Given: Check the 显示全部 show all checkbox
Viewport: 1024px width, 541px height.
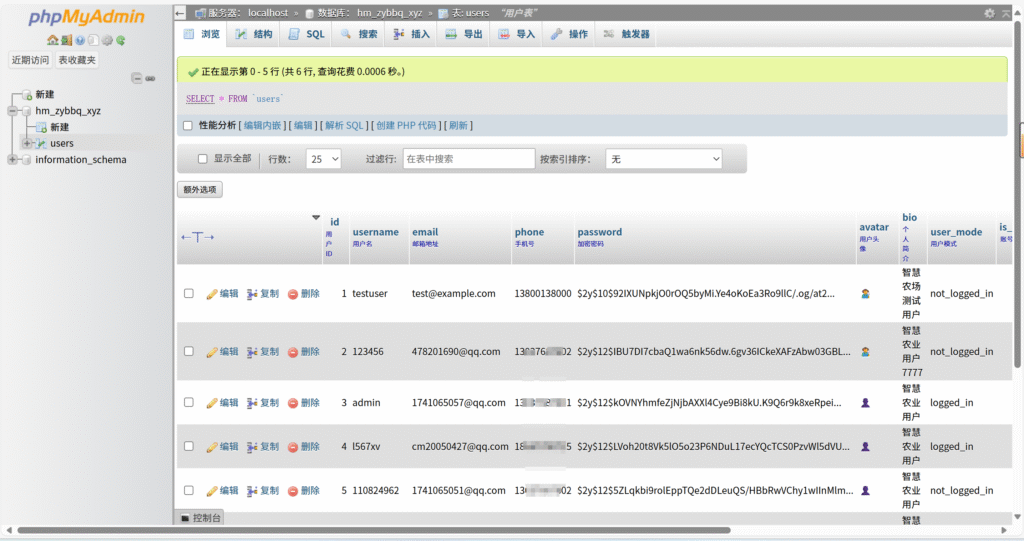Looking at the screenshot, I should 203,159.
